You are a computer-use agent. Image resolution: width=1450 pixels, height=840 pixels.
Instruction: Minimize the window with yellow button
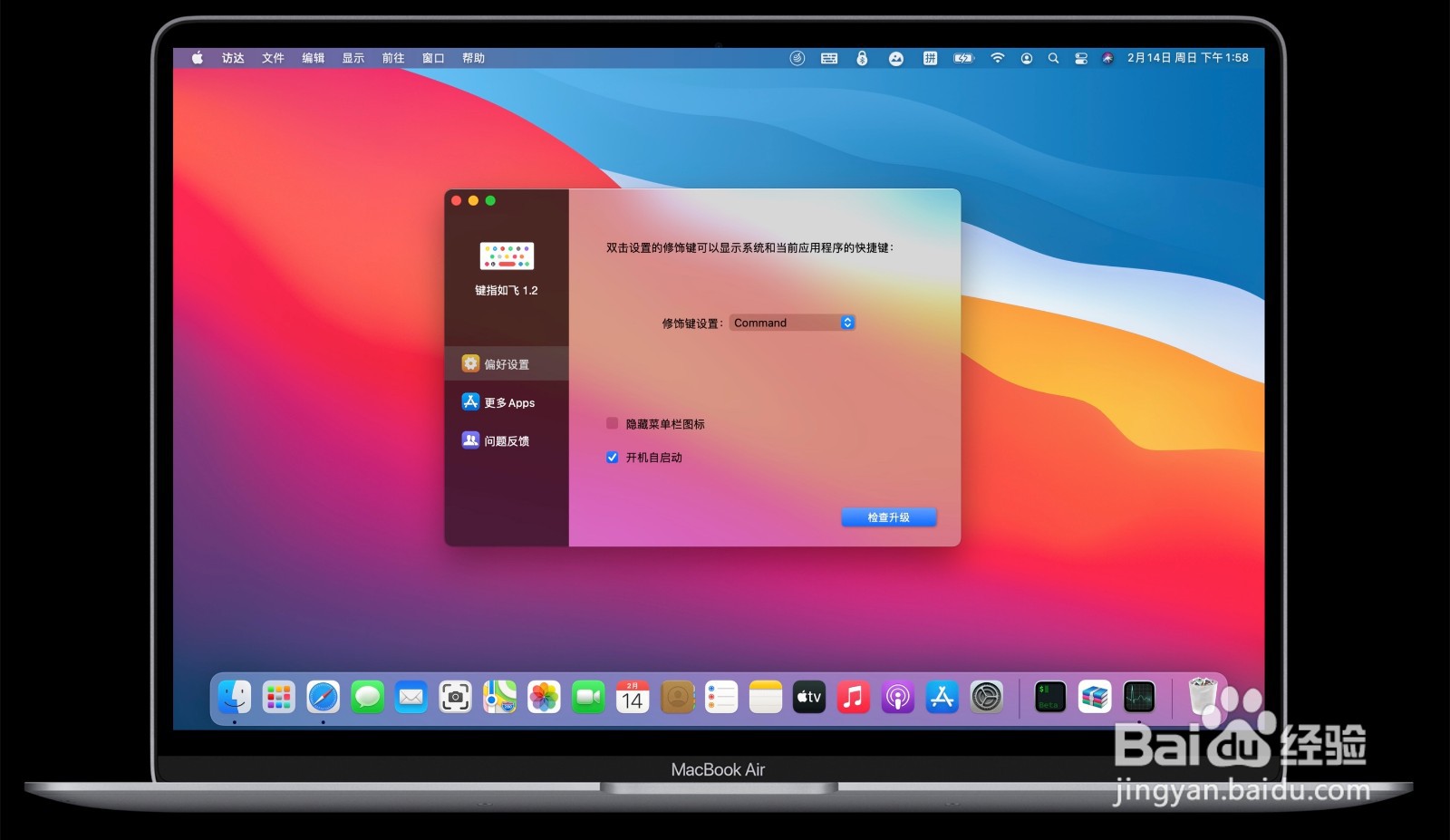click(473, 201)
